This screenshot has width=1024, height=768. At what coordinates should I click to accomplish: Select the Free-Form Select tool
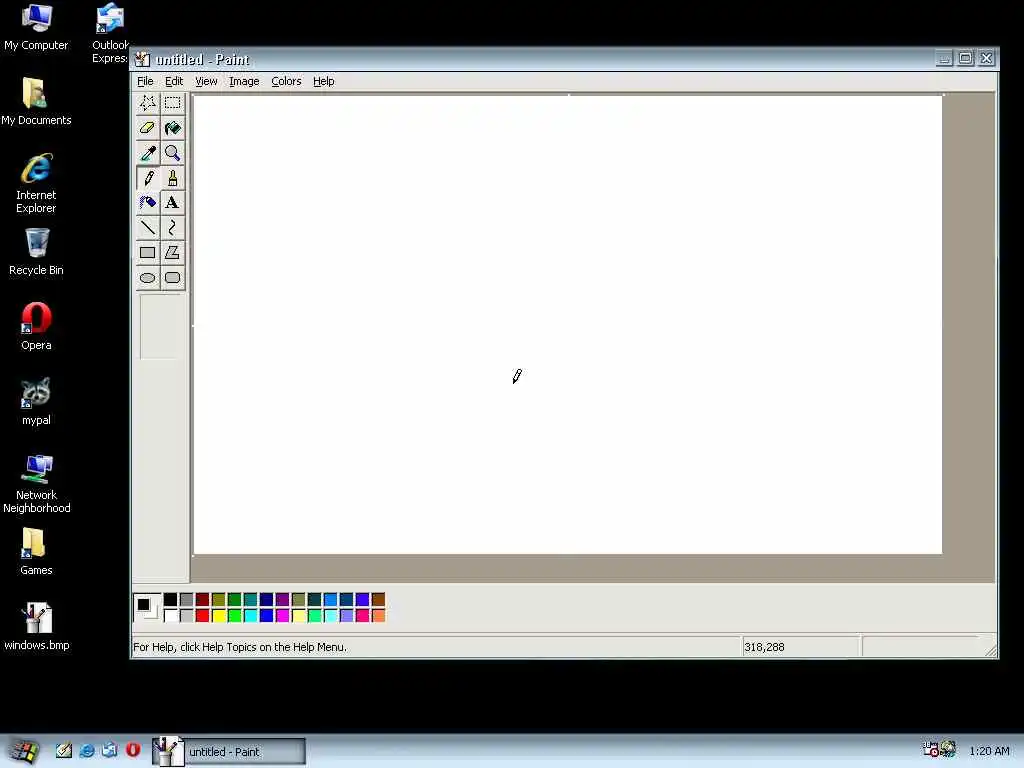[148, 103]
